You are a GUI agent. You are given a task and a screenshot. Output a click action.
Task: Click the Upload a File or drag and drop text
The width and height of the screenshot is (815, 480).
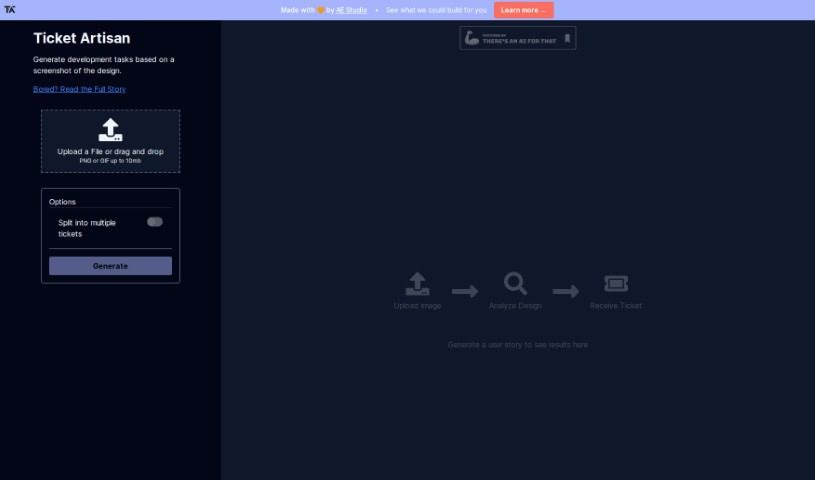click(x=110, y=151)
